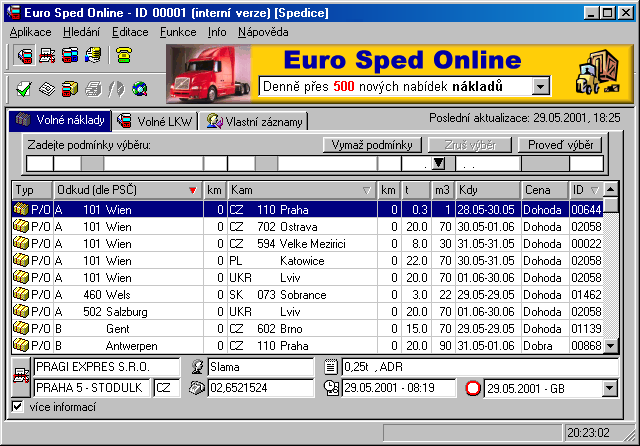Click cargo icon in the Ostrava row
The height and width of the screenshot is (446, 640).
pyautogui.click(x=21, y=226)
